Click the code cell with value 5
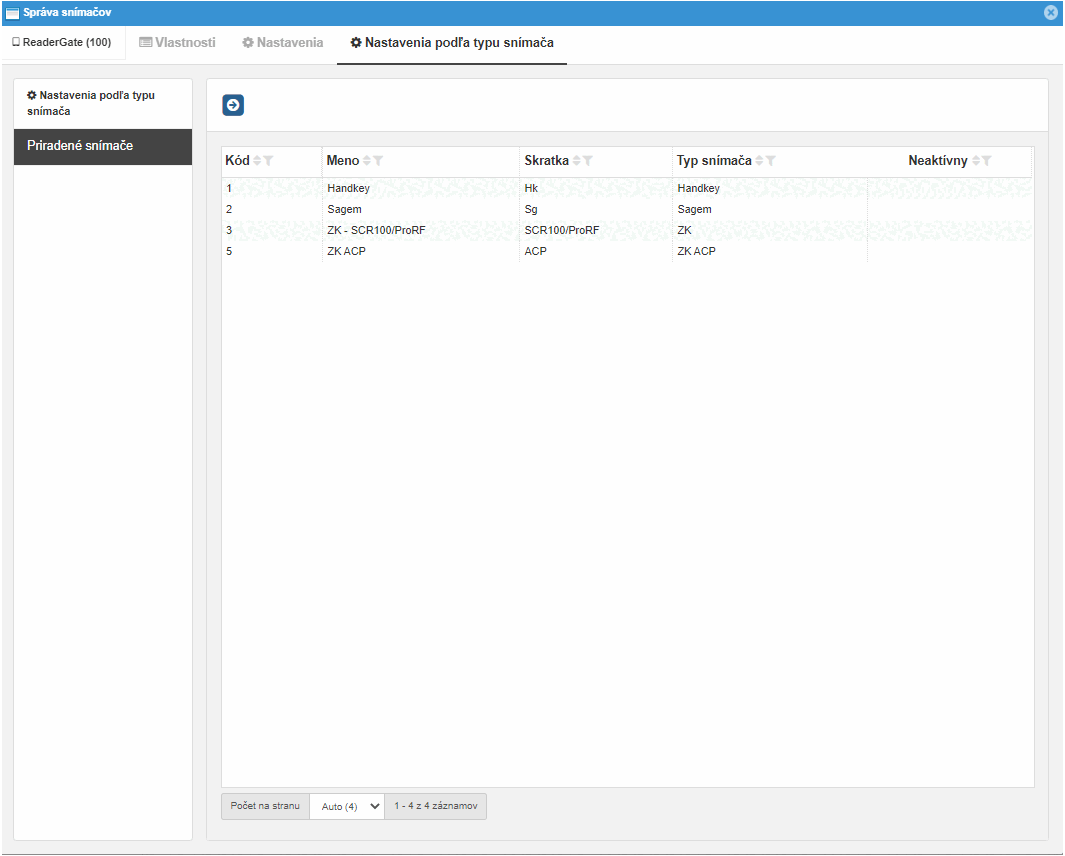This screenshot has width=1065, height=856. click(x=229, y=252)
